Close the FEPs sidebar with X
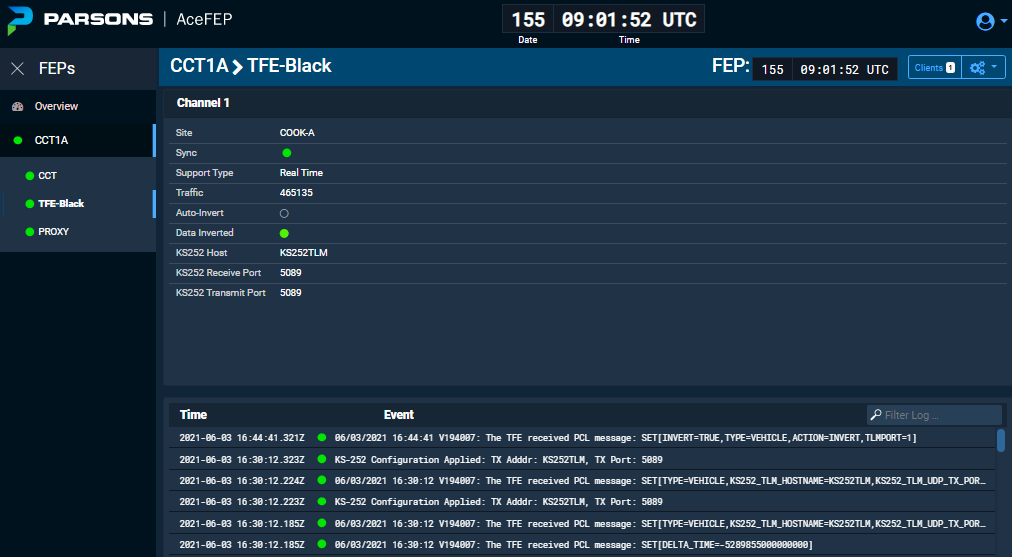Viewport: 1012px width, 557px height. (x=17, y=69)
